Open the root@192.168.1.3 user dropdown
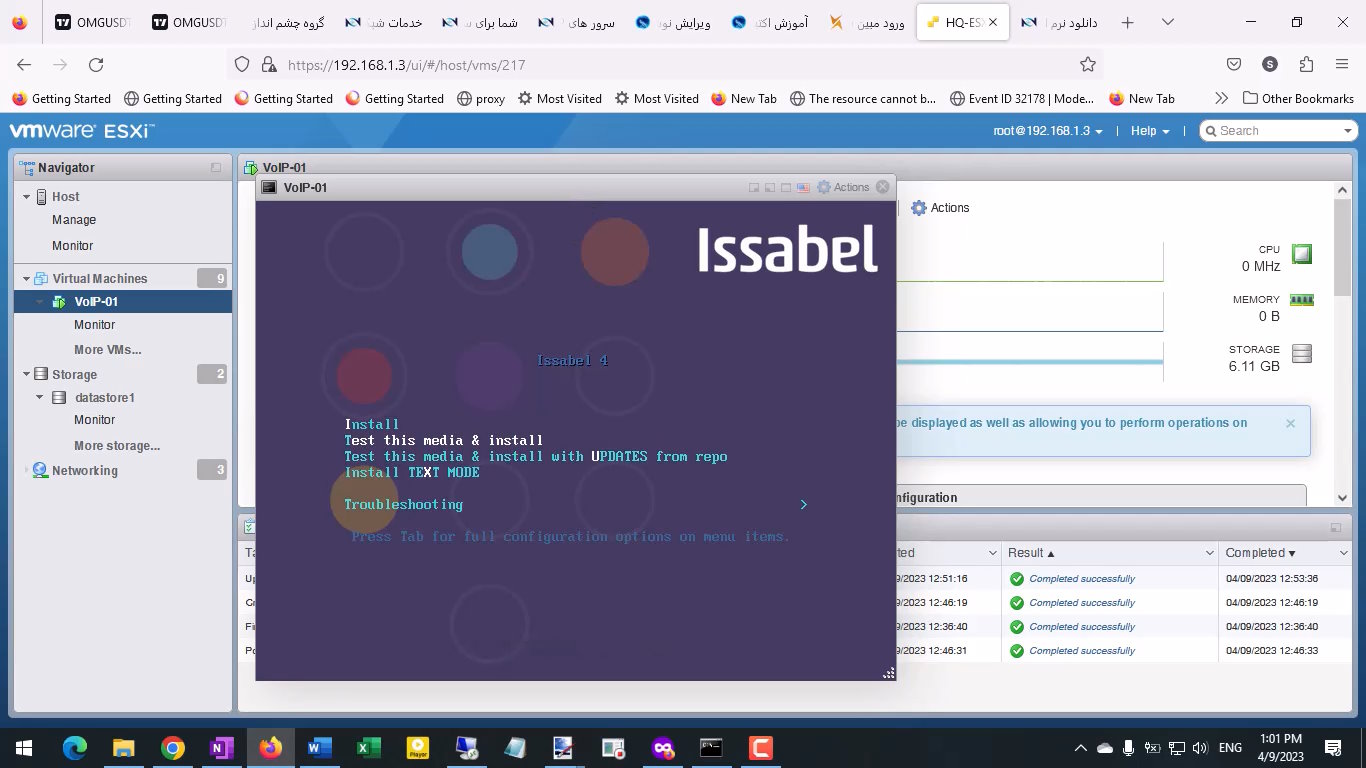 (x=1047, y=131)
